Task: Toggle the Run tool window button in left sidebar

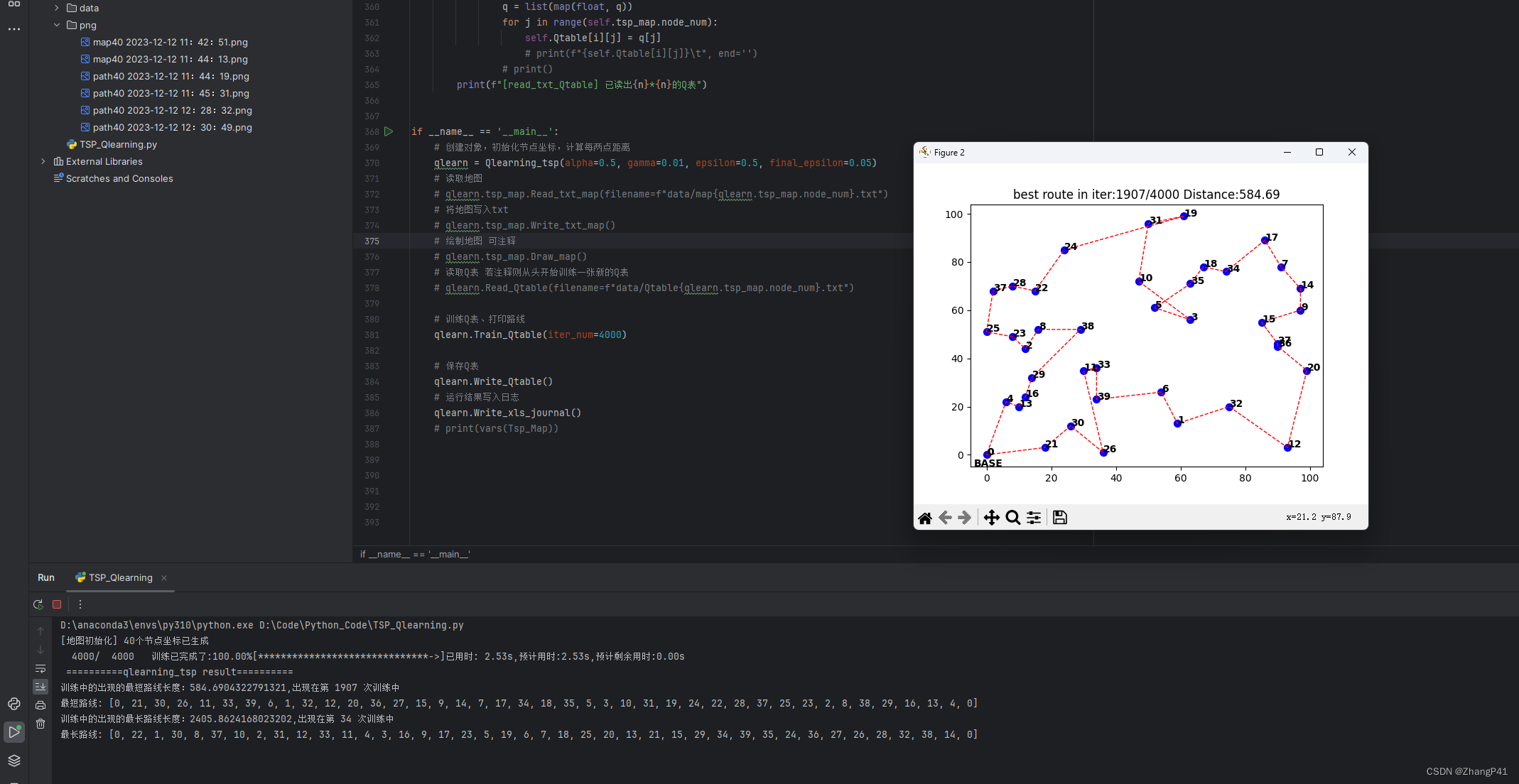Action: pyautogui.click(x=13, y=732)
